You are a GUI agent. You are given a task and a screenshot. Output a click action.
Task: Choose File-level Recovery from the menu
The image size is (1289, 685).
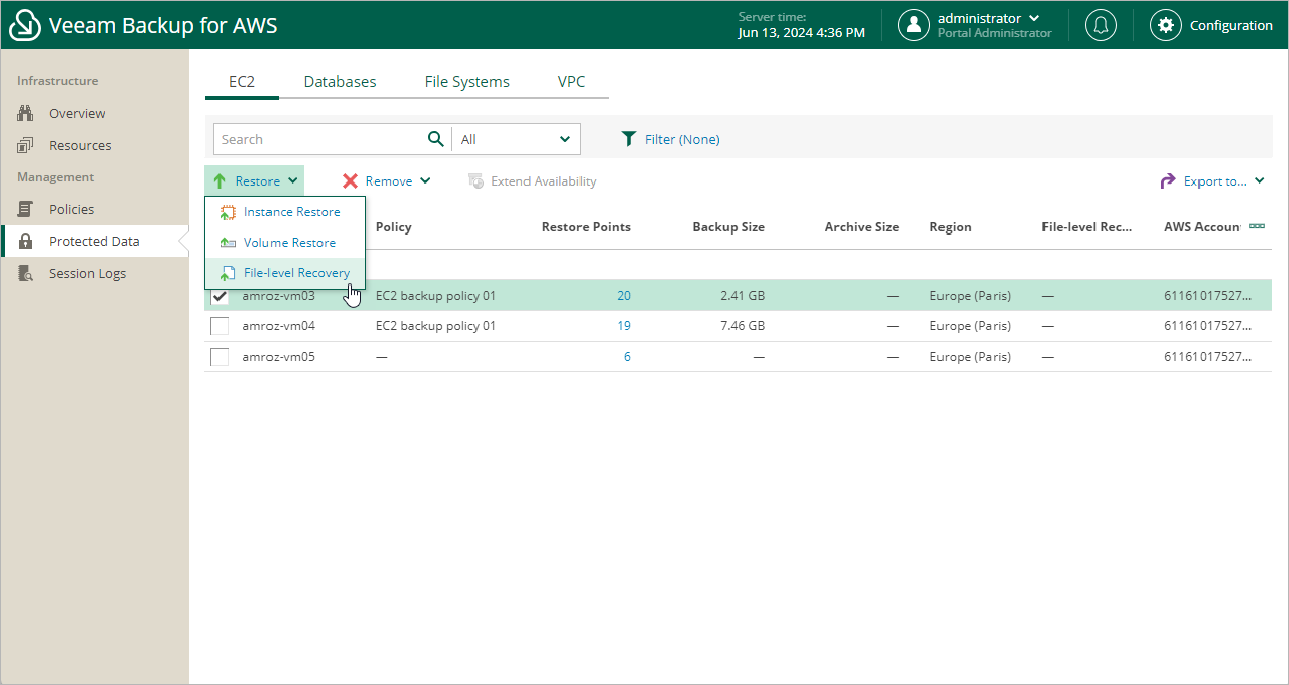(x=296, y=273)
